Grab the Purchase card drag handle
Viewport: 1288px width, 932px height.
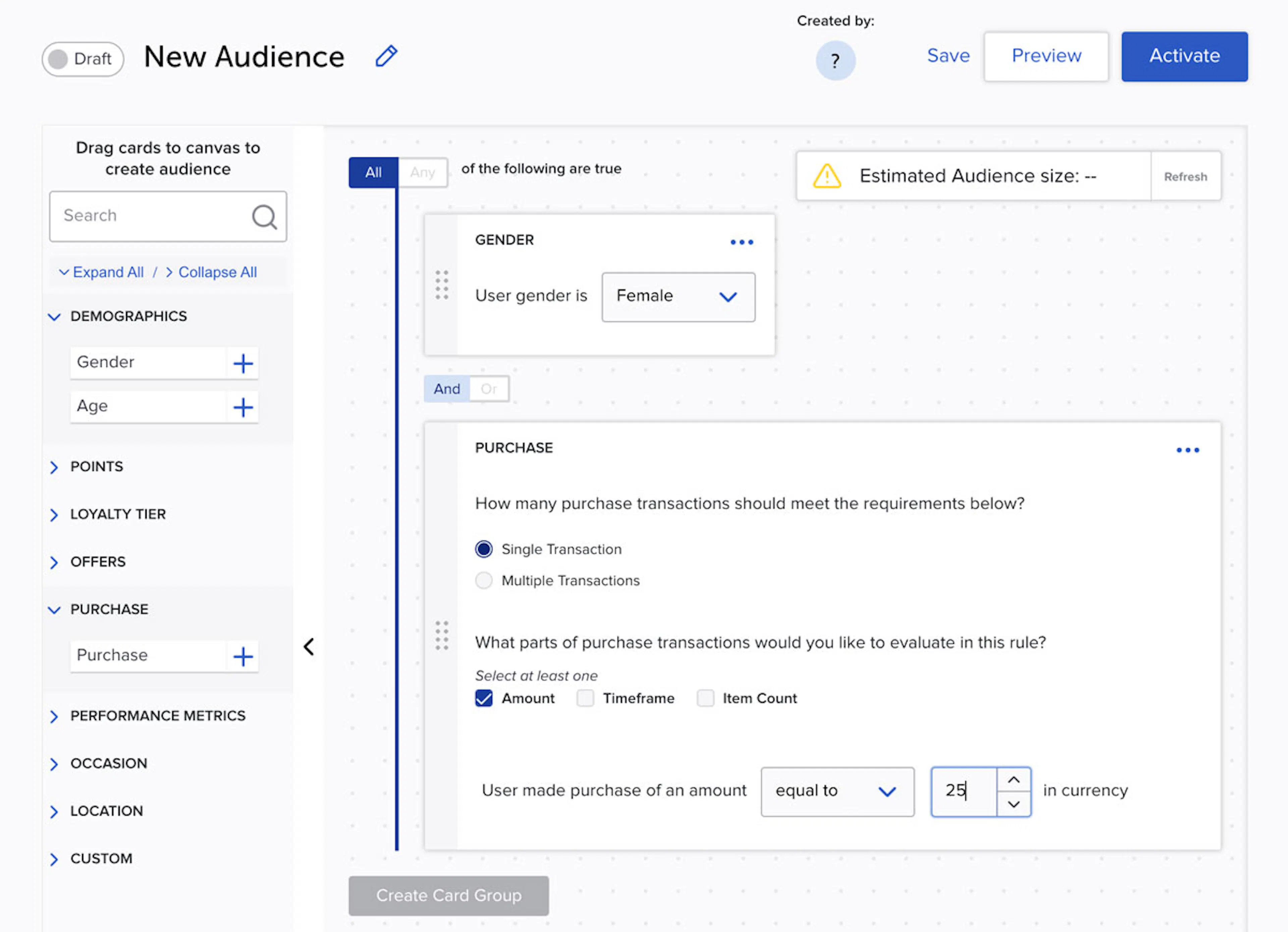pyautogui.click(x=441, y=635)
